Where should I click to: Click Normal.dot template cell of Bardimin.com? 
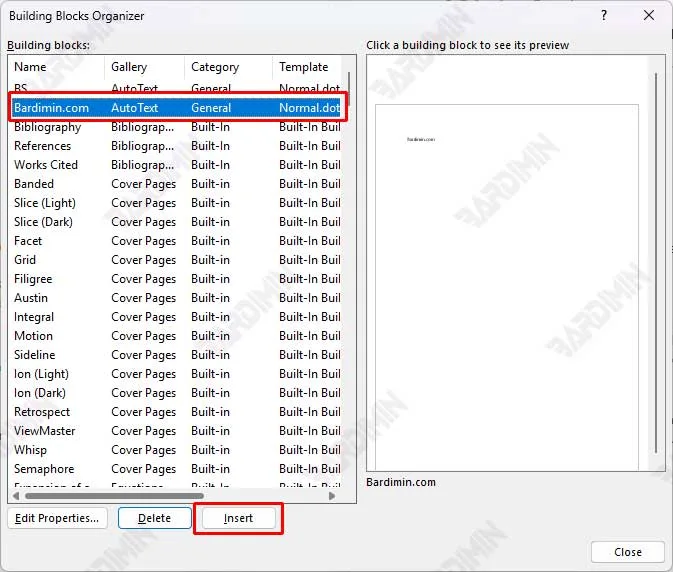tap(309, 108)
